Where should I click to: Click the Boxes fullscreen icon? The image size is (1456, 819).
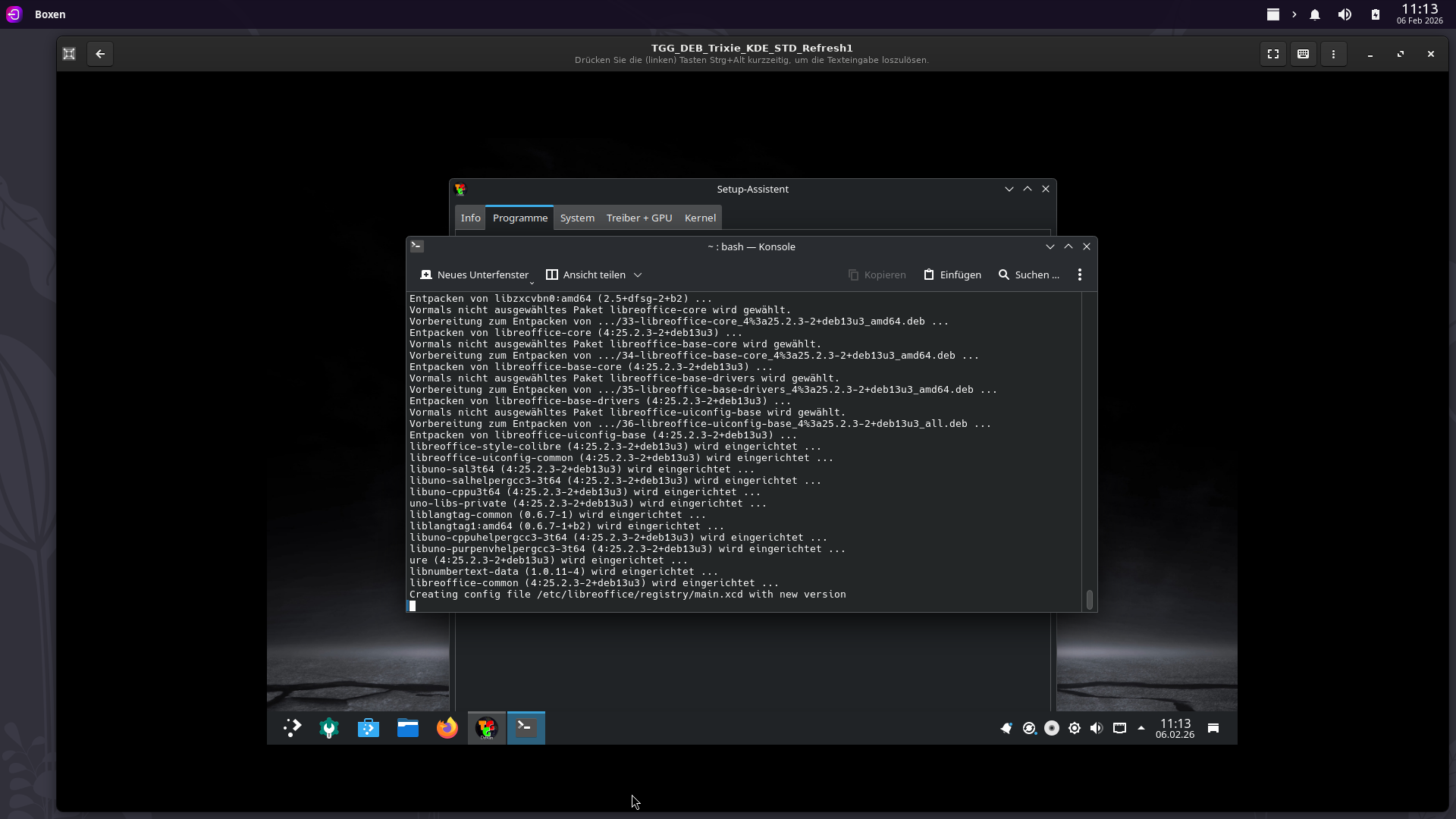(x=1273, y=54)
